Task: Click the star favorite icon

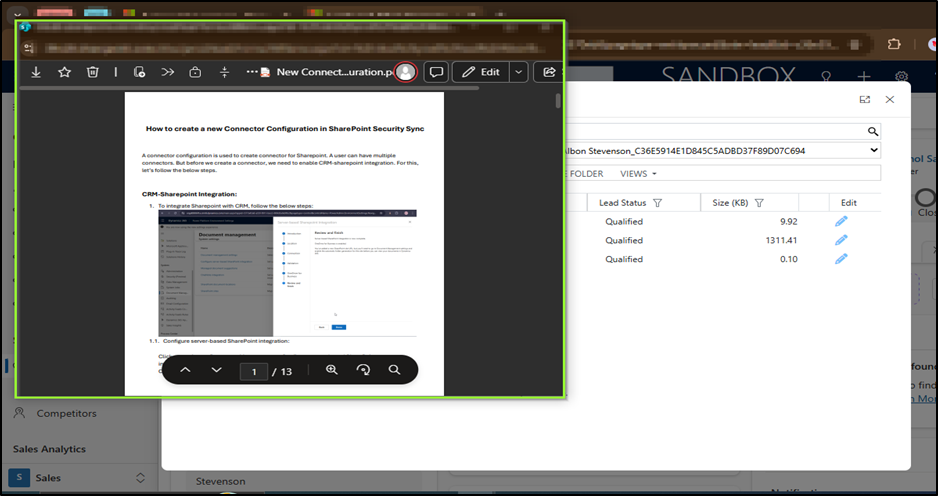Action: coord(64,72)
